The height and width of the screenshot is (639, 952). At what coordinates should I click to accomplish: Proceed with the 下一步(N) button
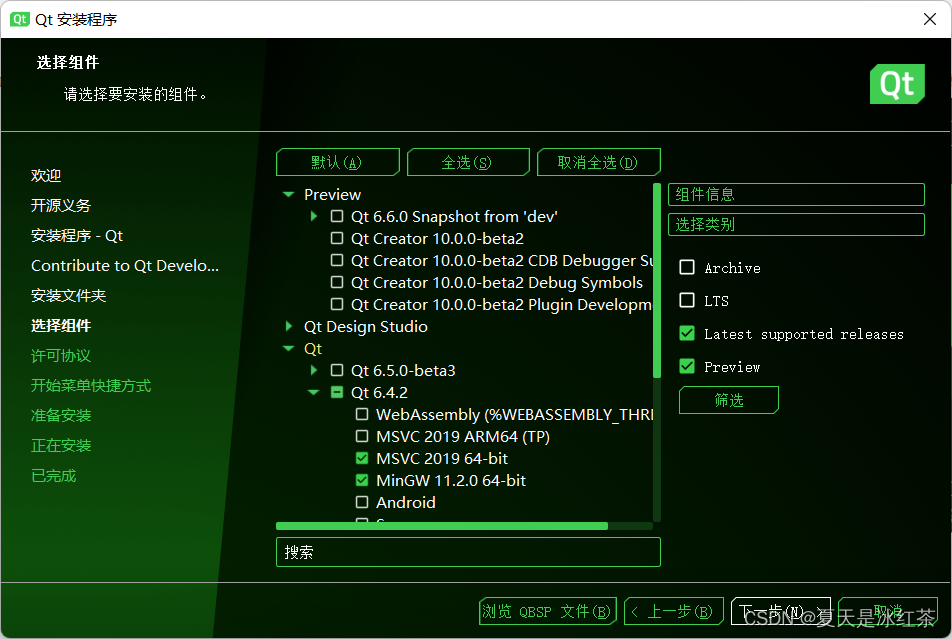[781, 611]
